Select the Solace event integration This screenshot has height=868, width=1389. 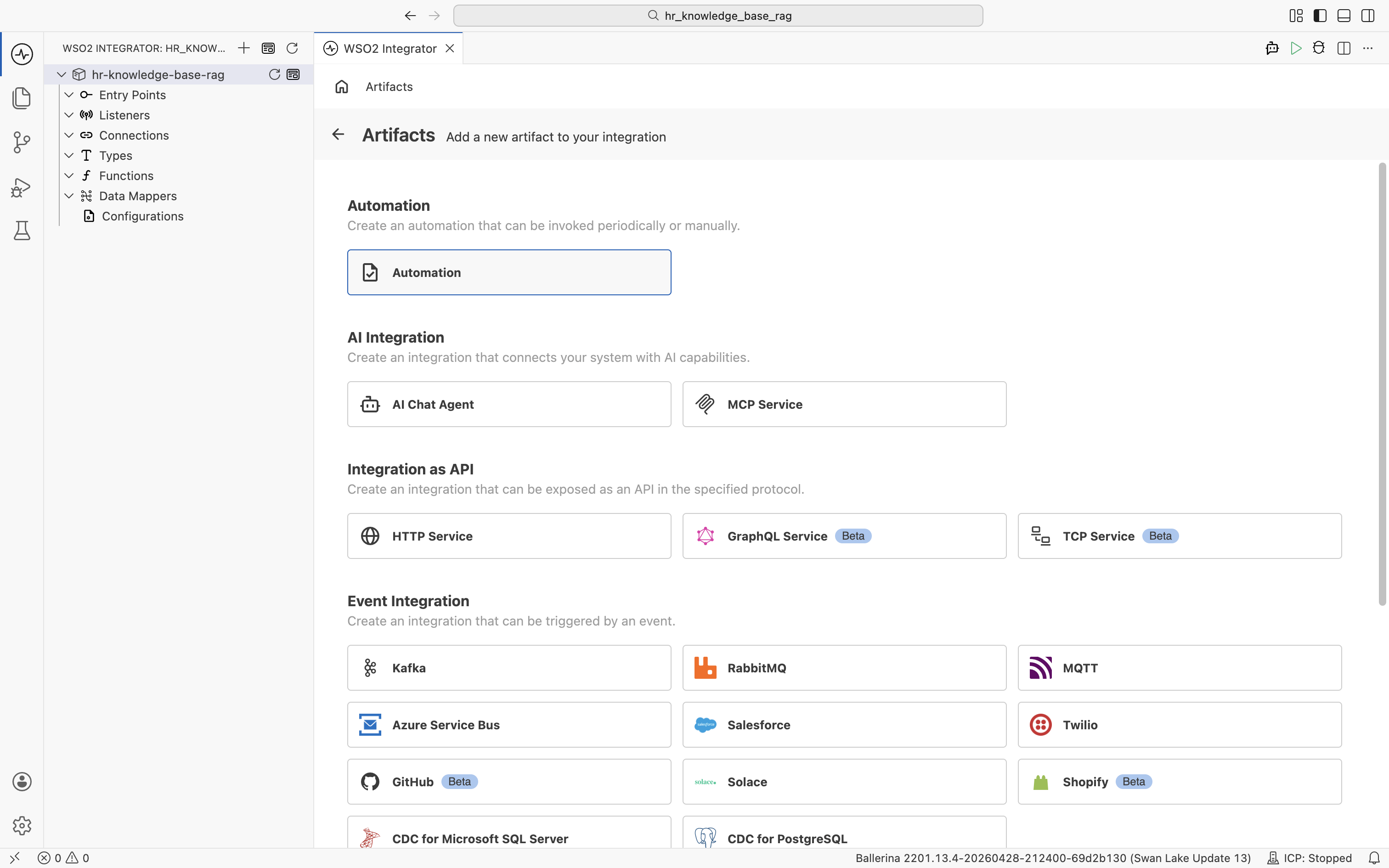point(844,781)
